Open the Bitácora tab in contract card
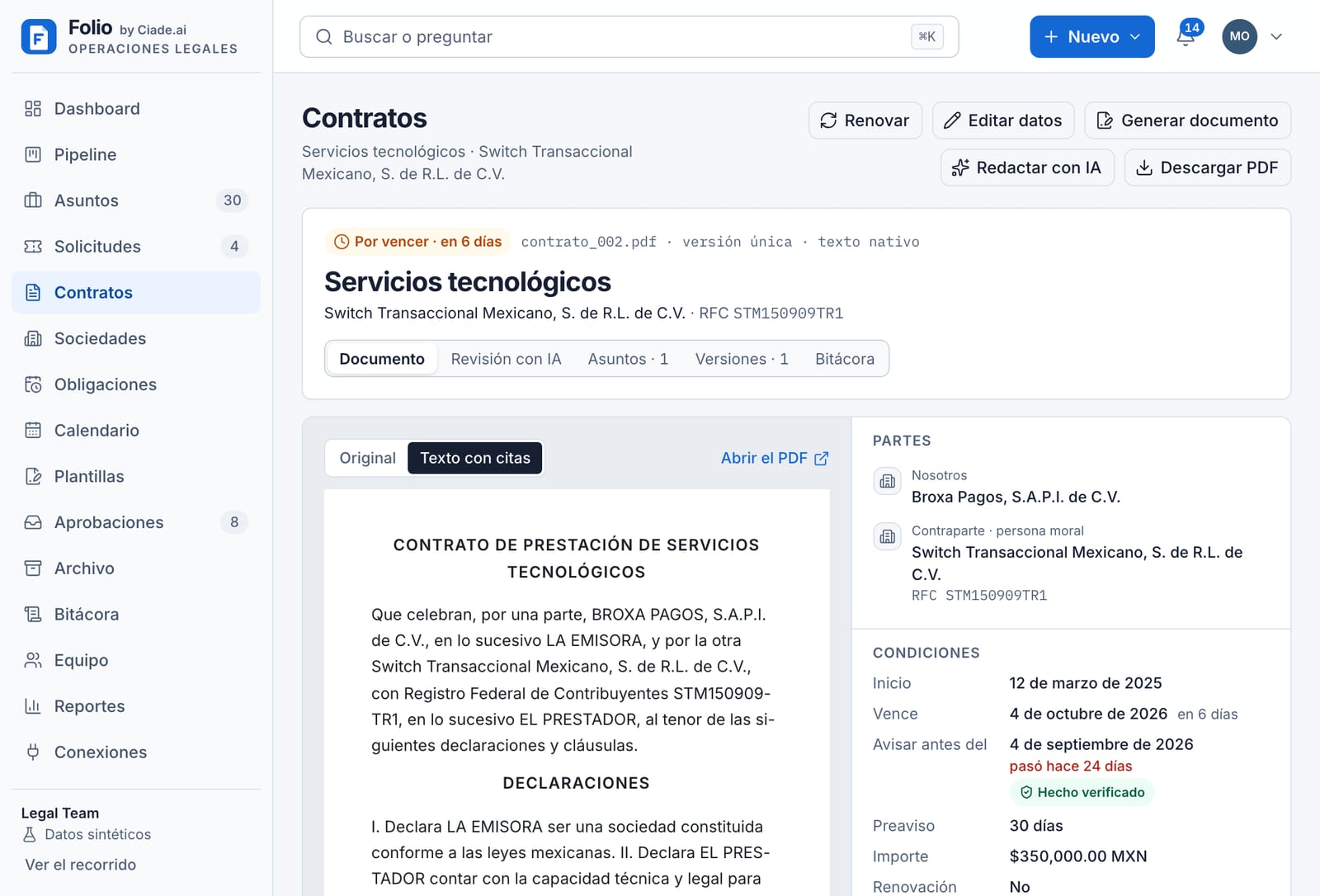This screenshot has height=896, width=1320. coord(845,359)
